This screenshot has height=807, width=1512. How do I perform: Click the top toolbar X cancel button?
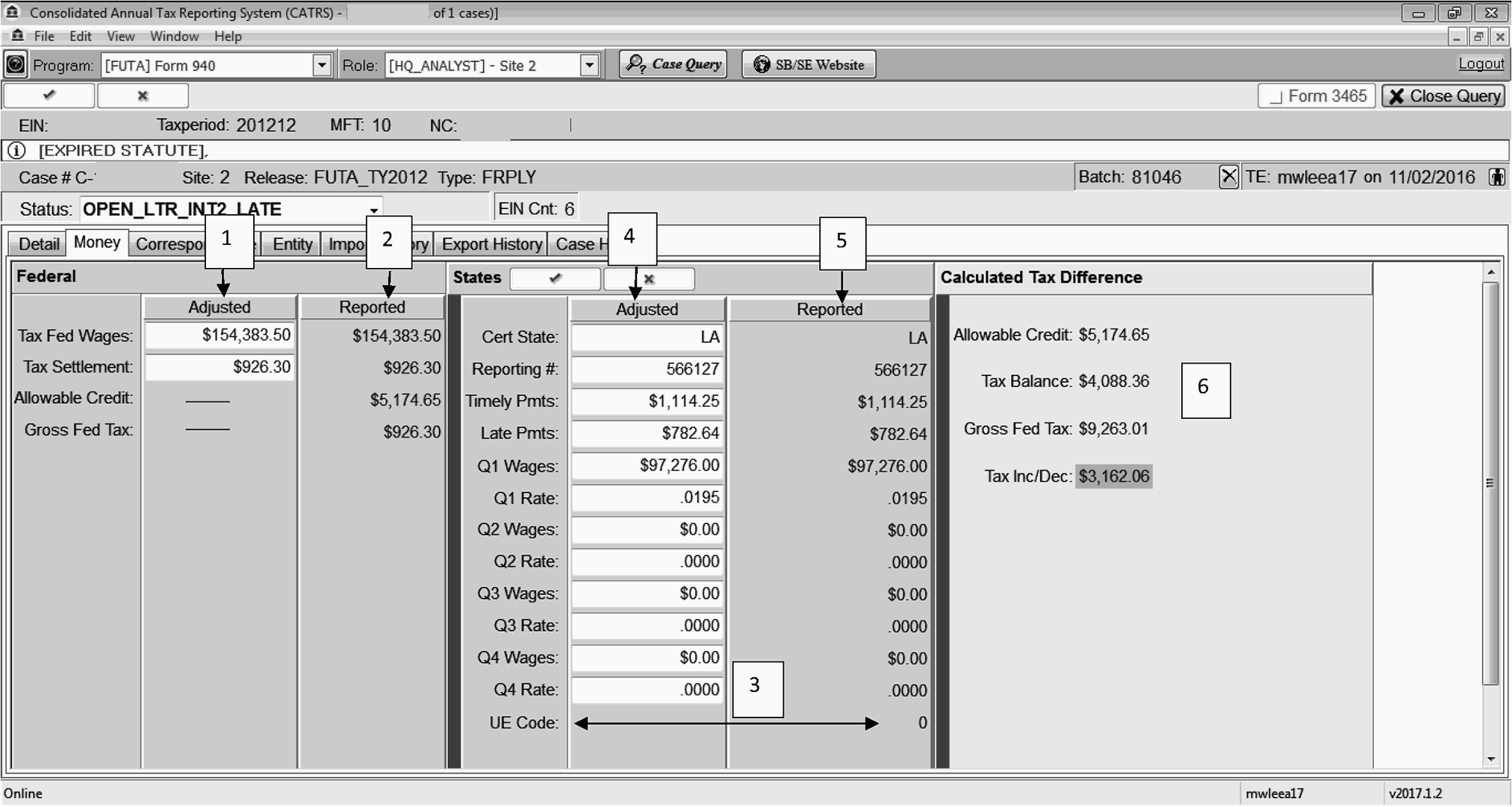pos(143,96)
